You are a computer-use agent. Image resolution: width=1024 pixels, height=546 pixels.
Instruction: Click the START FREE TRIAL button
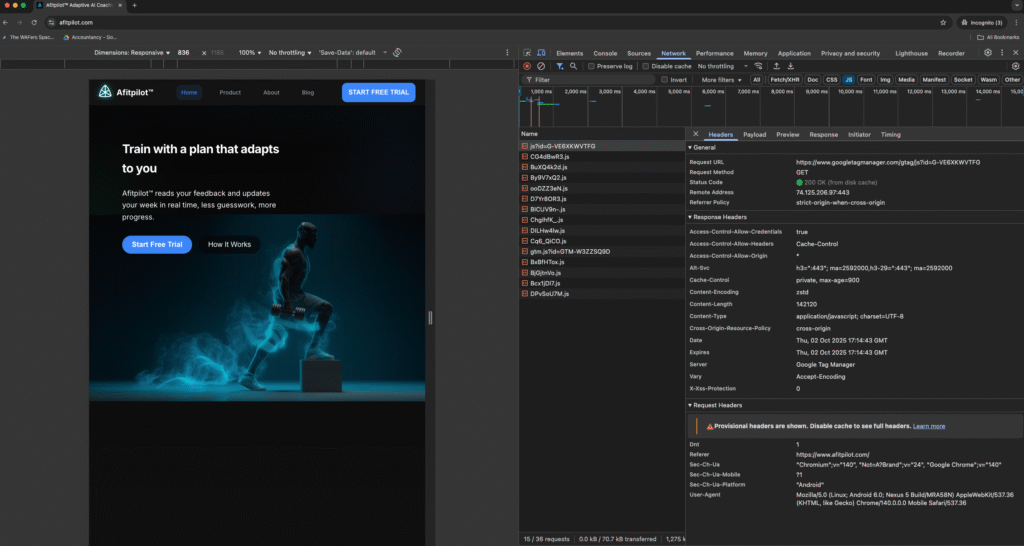pos(378,92)
